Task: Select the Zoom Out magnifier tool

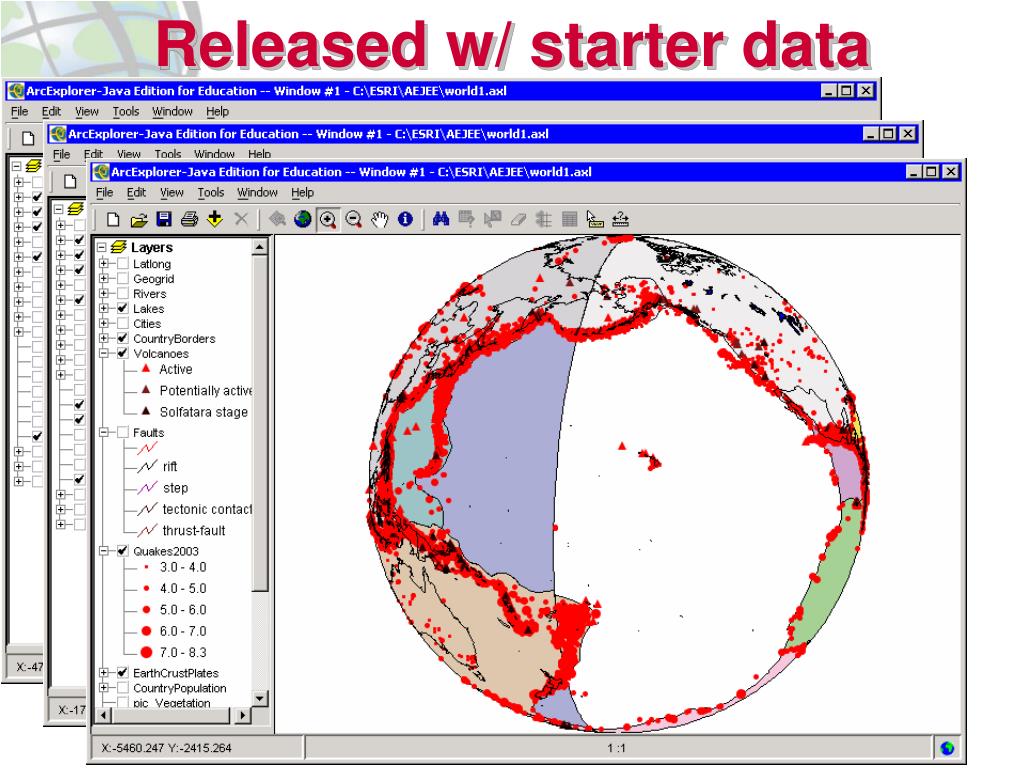Action: coord(353,219)
